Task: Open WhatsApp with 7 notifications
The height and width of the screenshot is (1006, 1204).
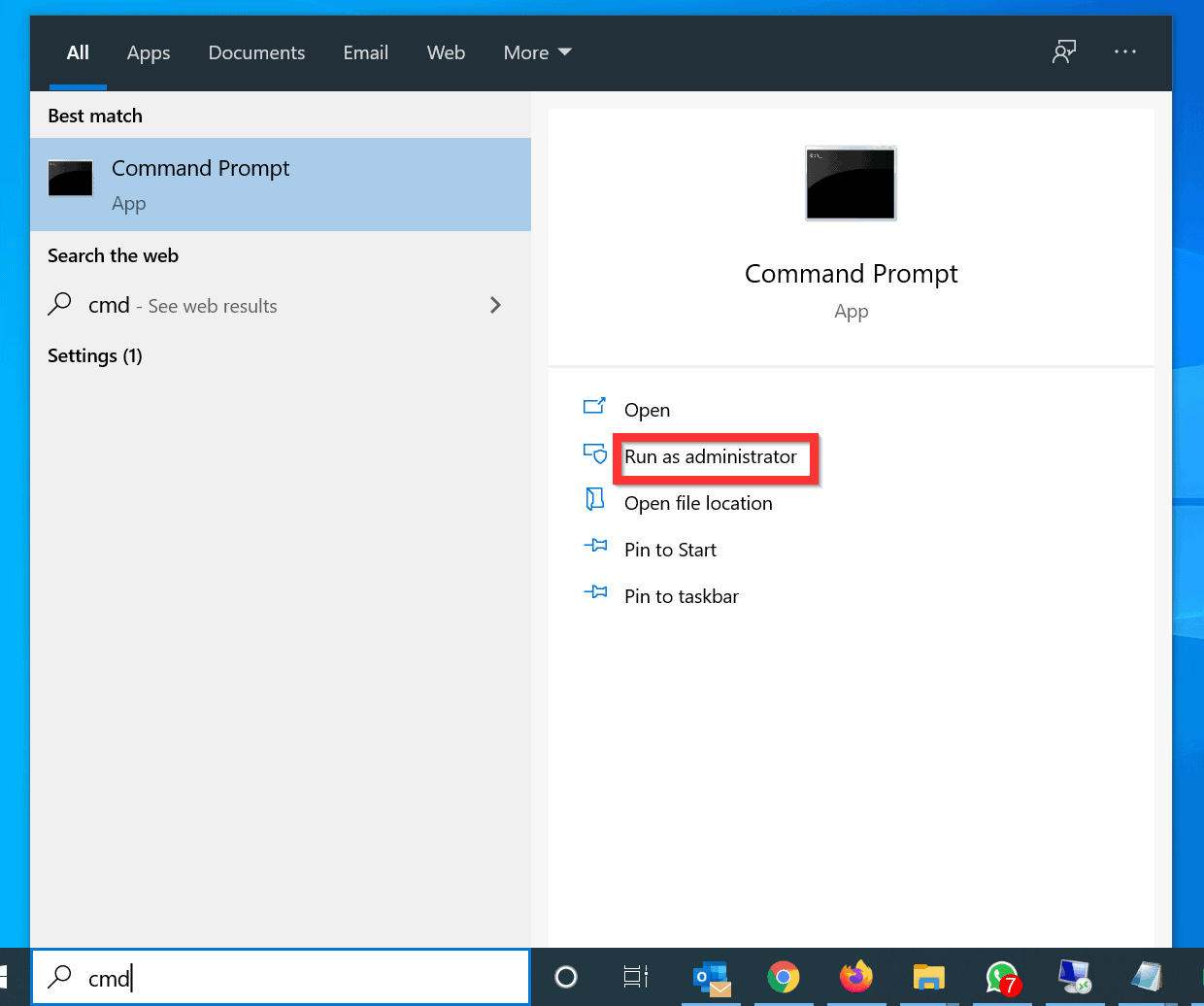Action: [x=1002, y=978]
